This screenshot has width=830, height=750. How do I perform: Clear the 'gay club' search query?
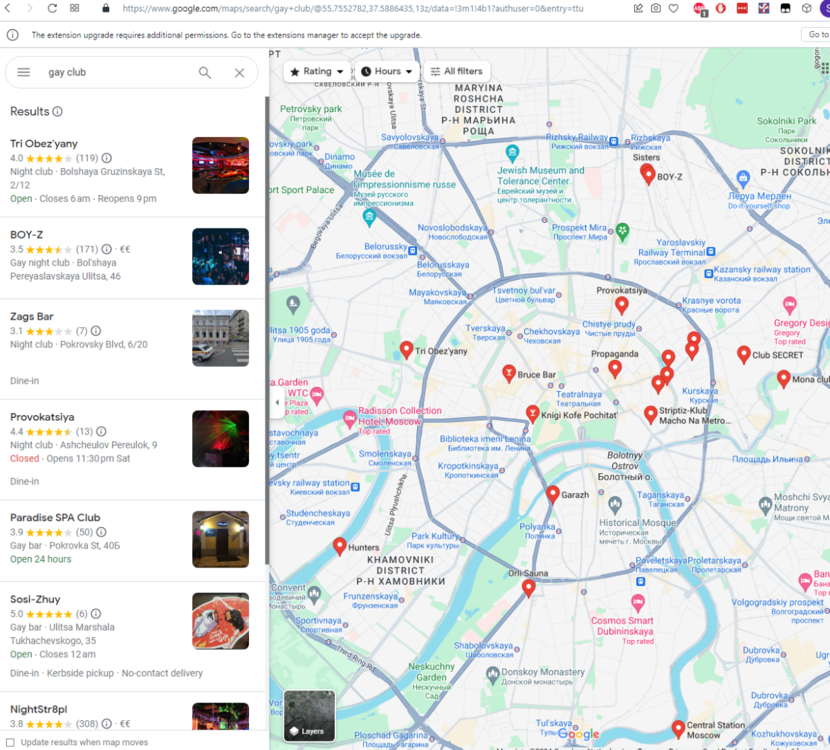[x=239, y=73]
